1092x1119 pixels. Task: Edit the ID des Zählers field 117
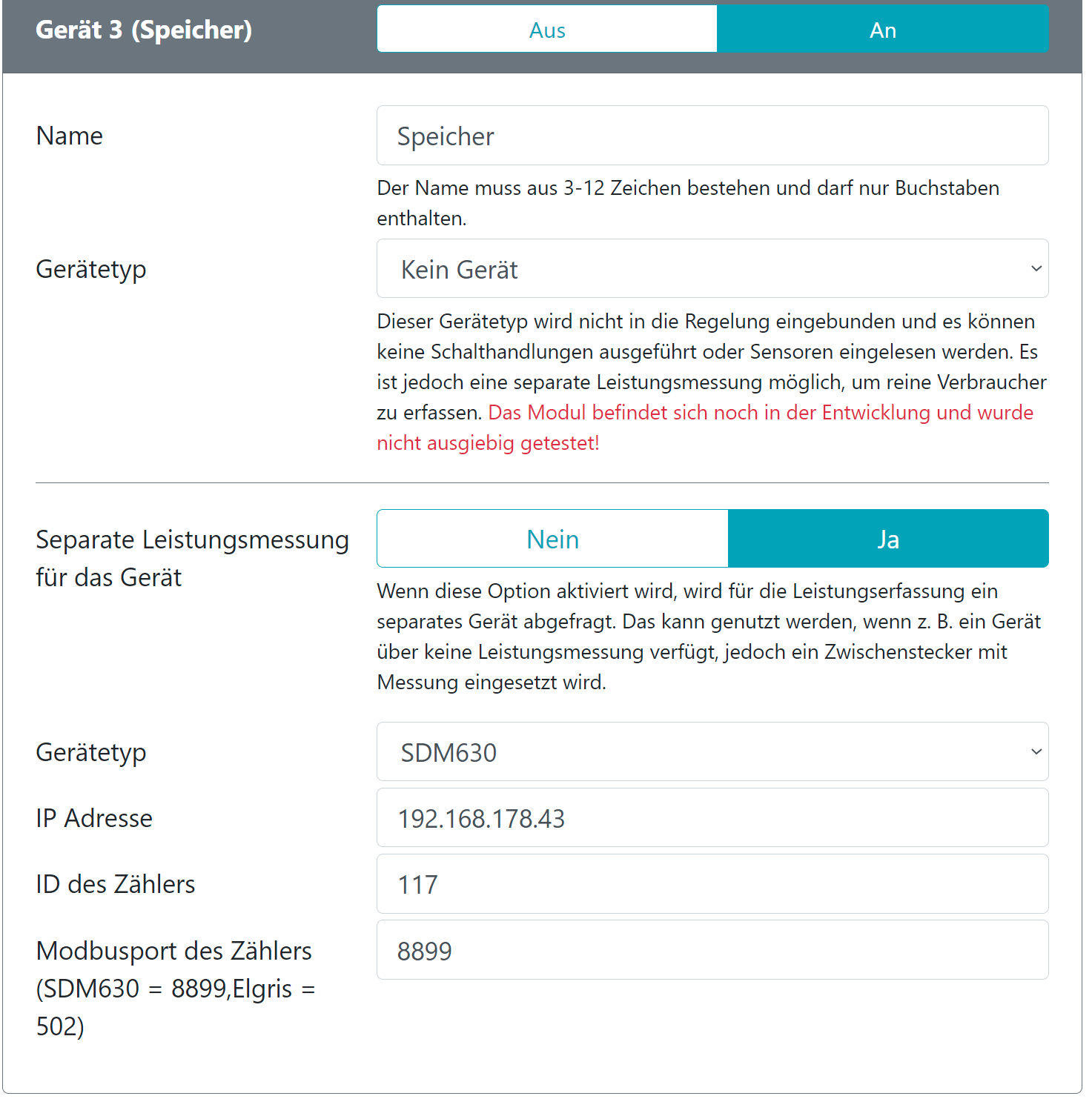coord(712,884)
